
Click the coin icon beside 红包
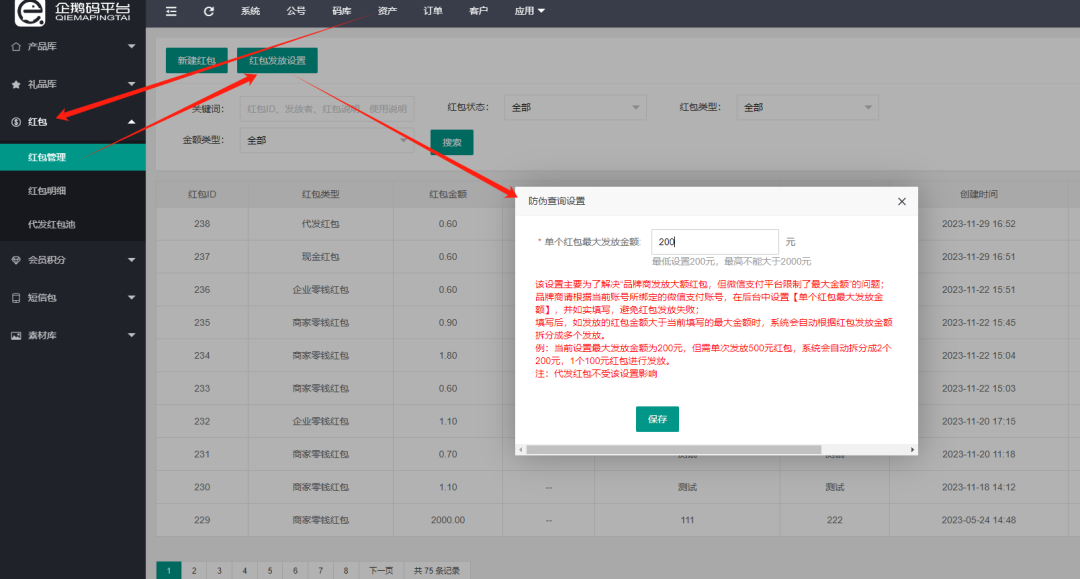16,122
